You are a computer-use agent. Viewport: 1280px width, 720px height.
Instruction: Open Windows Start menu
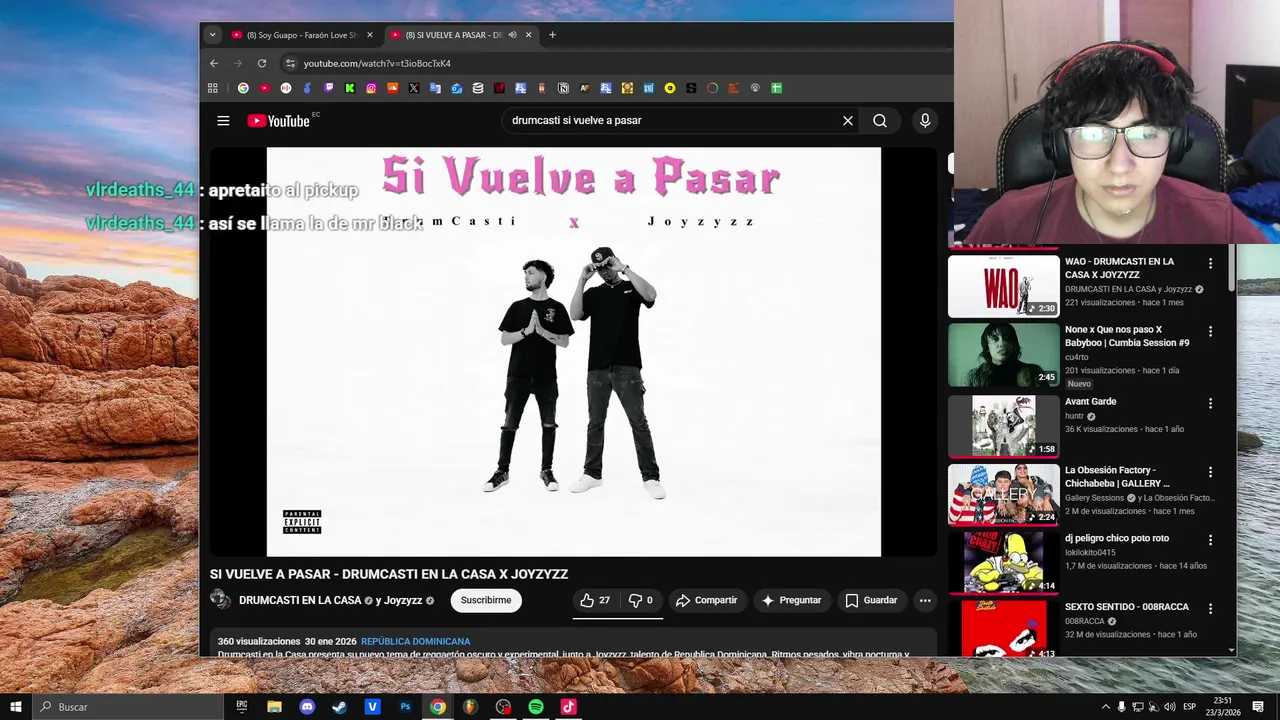(16, 707)
